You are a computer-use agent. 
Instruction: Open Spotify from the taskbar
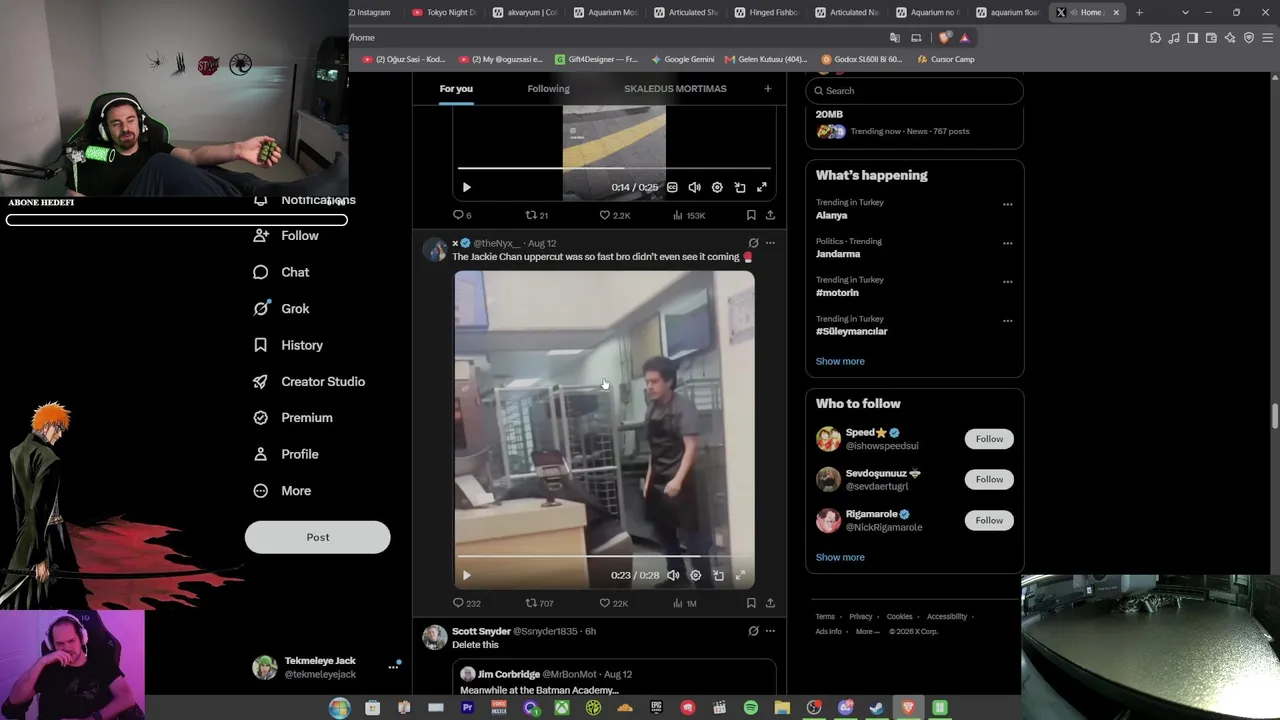(x=751, y=708)
